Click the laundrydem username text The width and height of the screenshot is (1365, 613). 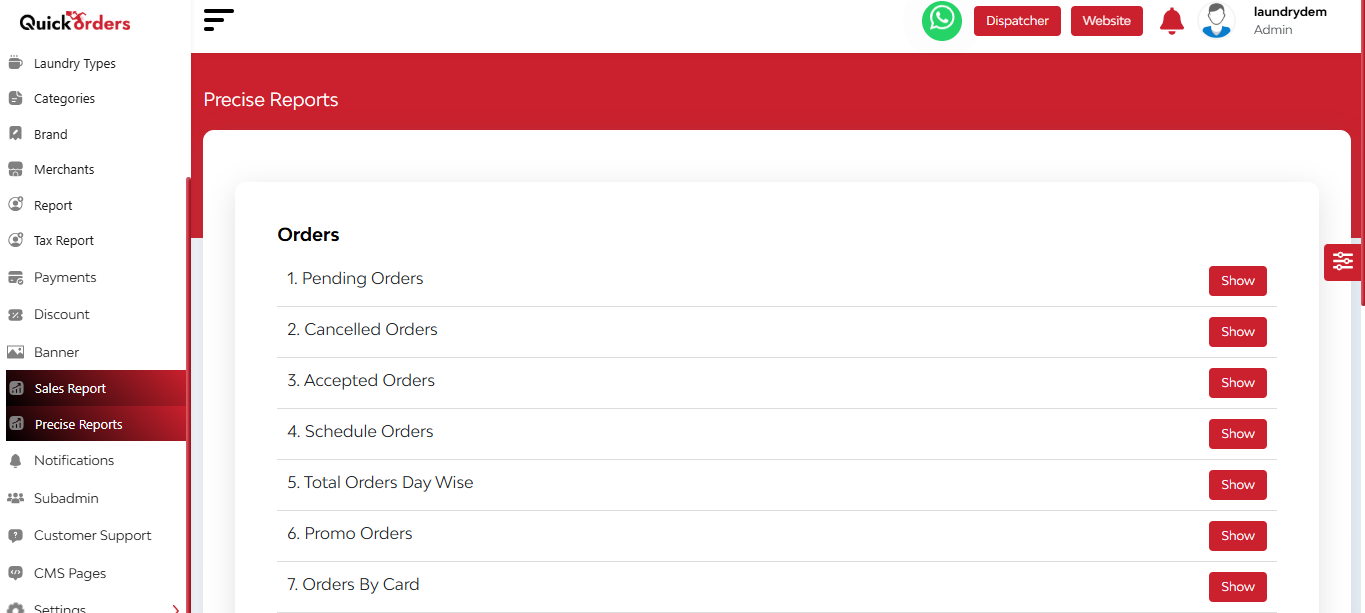[x=1290, y=12]
